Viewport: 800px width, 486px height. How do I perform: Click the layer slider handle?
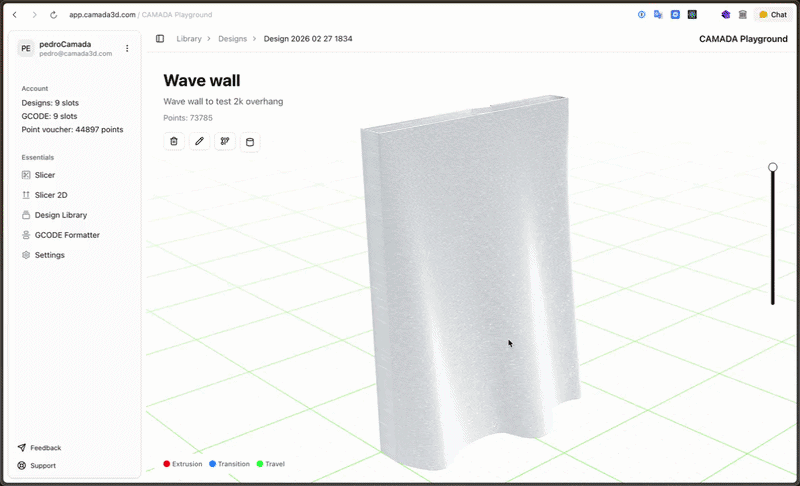click(x=773, y=167)
